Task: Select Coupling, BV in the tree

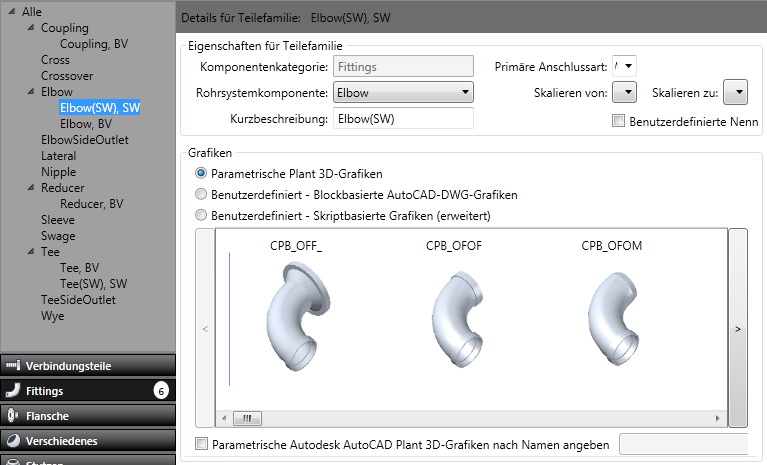Action: (x=94, y=44)
